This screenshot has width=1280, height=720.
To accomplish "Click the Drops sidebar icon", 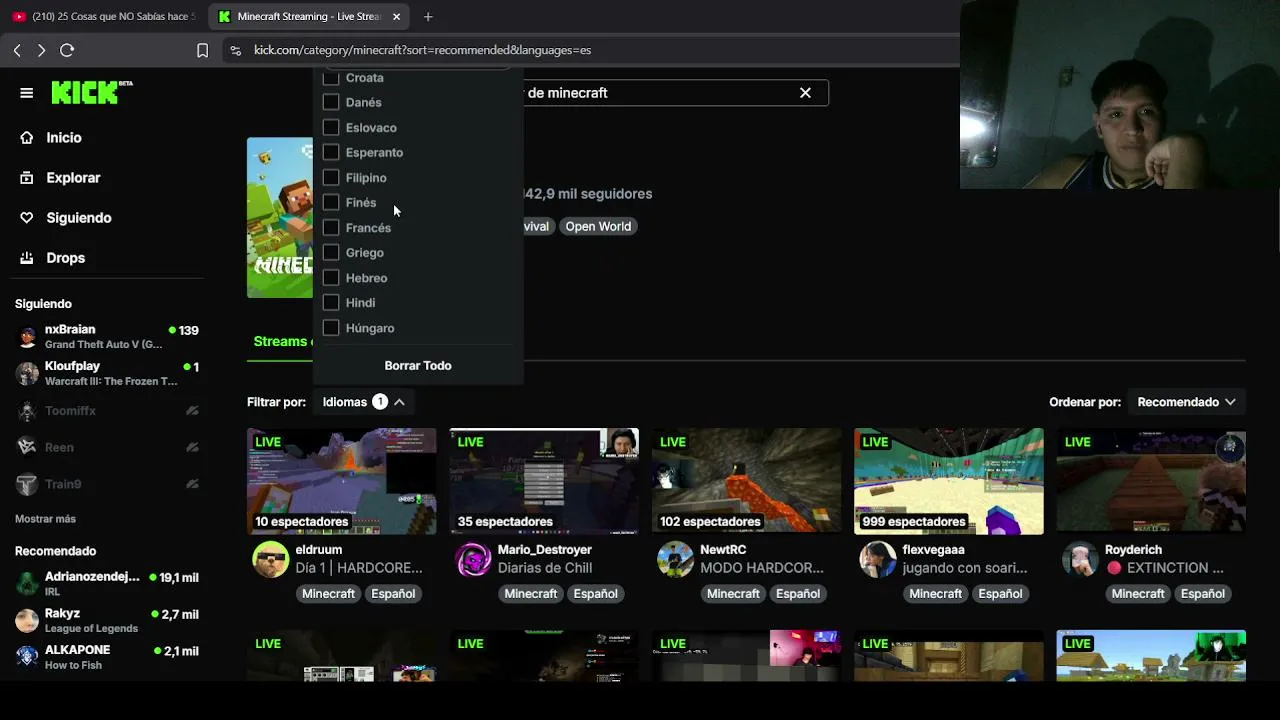I will tap(27, 258).
